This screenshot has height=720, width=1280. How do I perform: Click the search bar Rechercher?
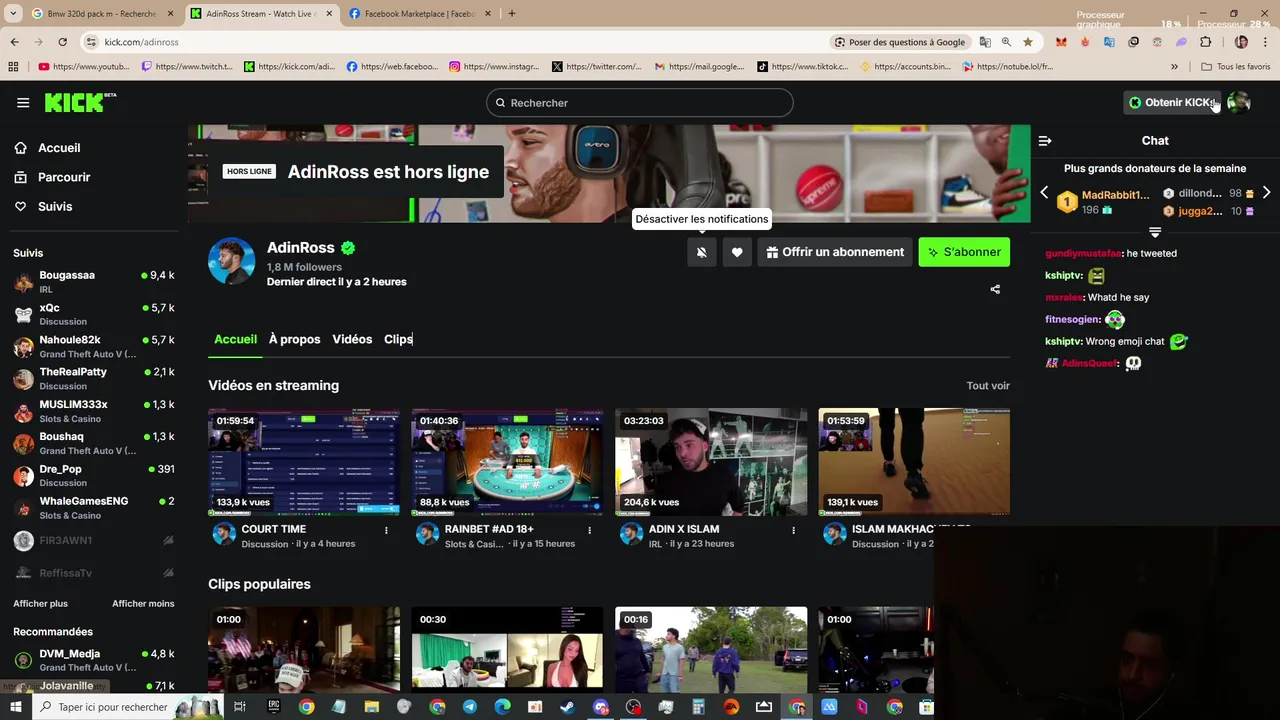point(640,103)
